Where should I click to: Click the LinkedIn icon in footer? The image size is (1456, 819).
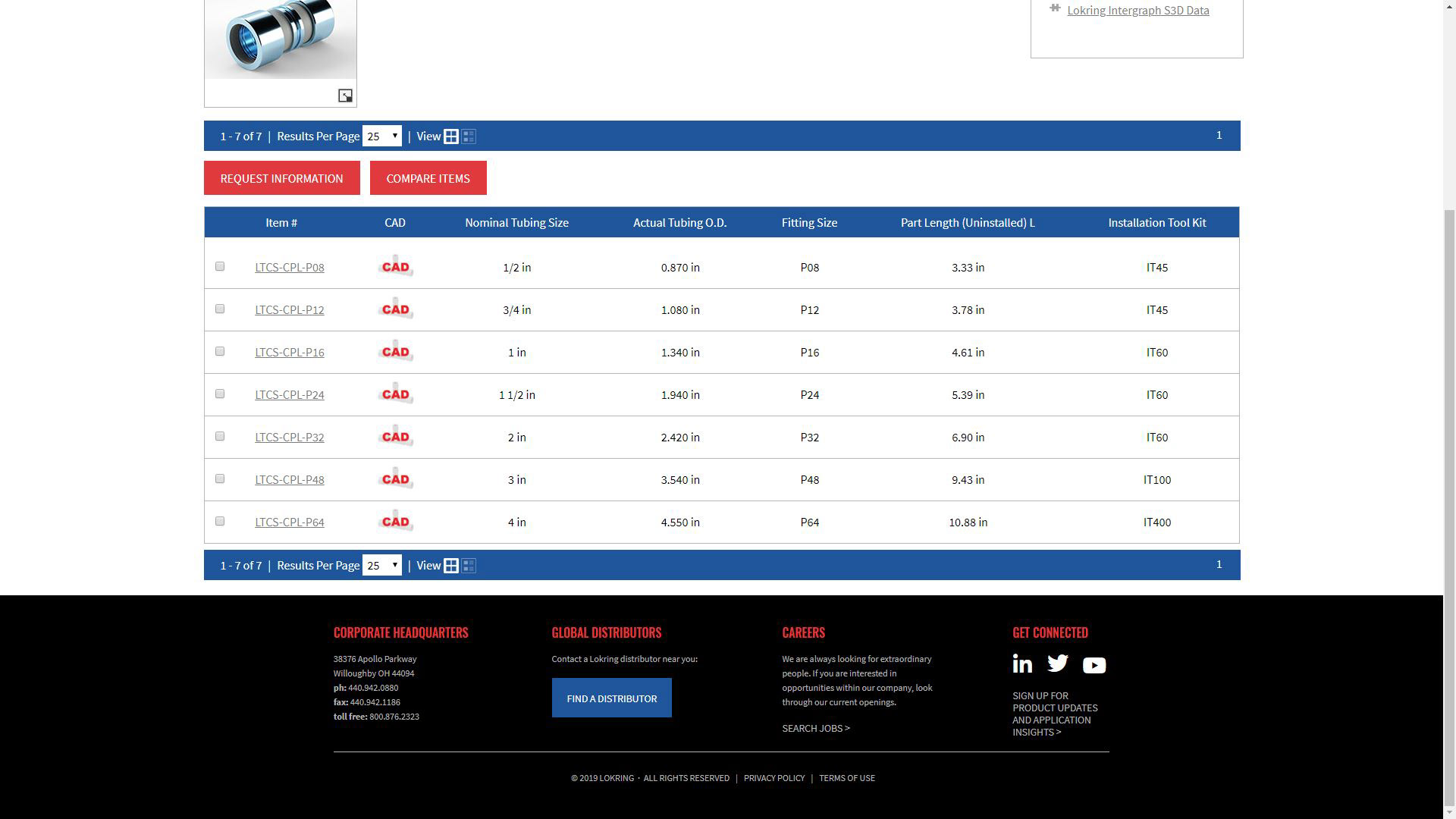(x=1022, y=664)
